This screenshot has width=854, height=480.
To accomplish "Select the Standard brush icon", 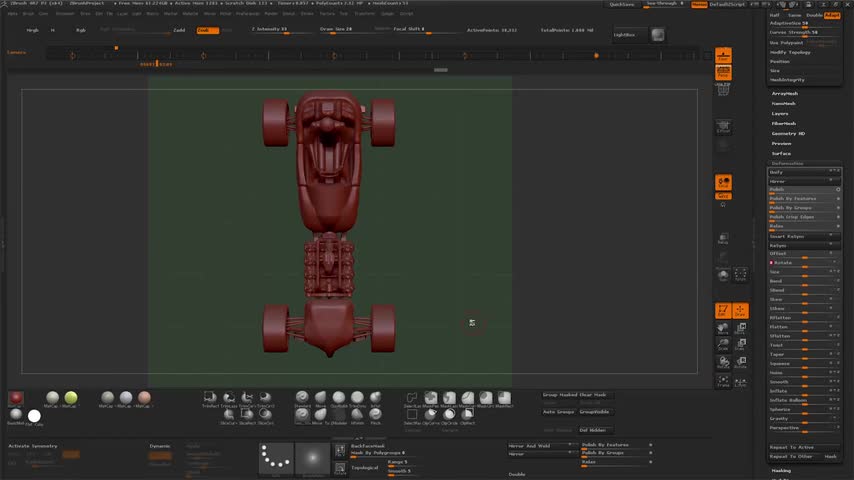I will [302, 399].
